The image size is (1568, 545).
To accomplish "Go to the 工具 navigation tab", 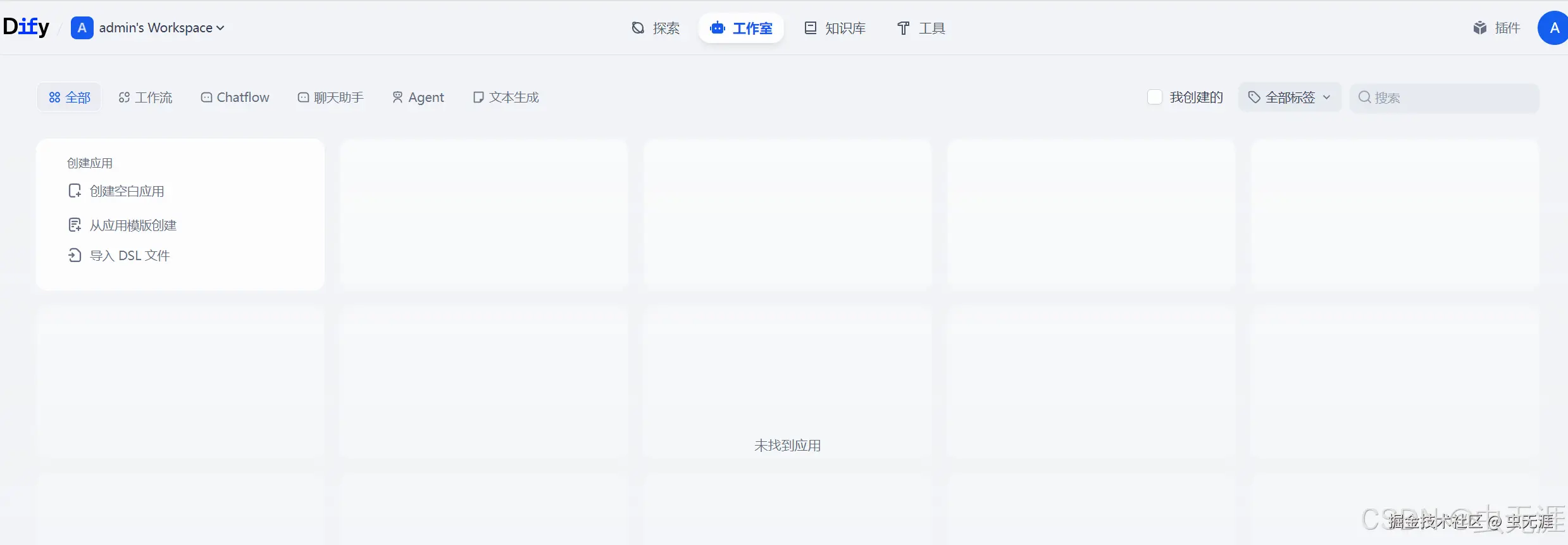I will [921, 28].
